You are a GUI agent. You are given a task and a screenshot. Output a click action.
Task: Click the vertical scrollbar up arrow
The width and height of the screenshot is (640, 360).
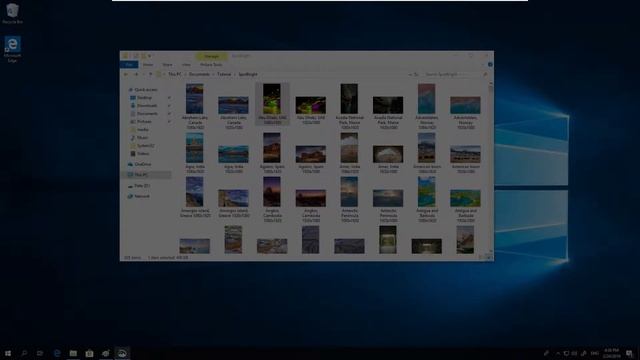point(491,83)
